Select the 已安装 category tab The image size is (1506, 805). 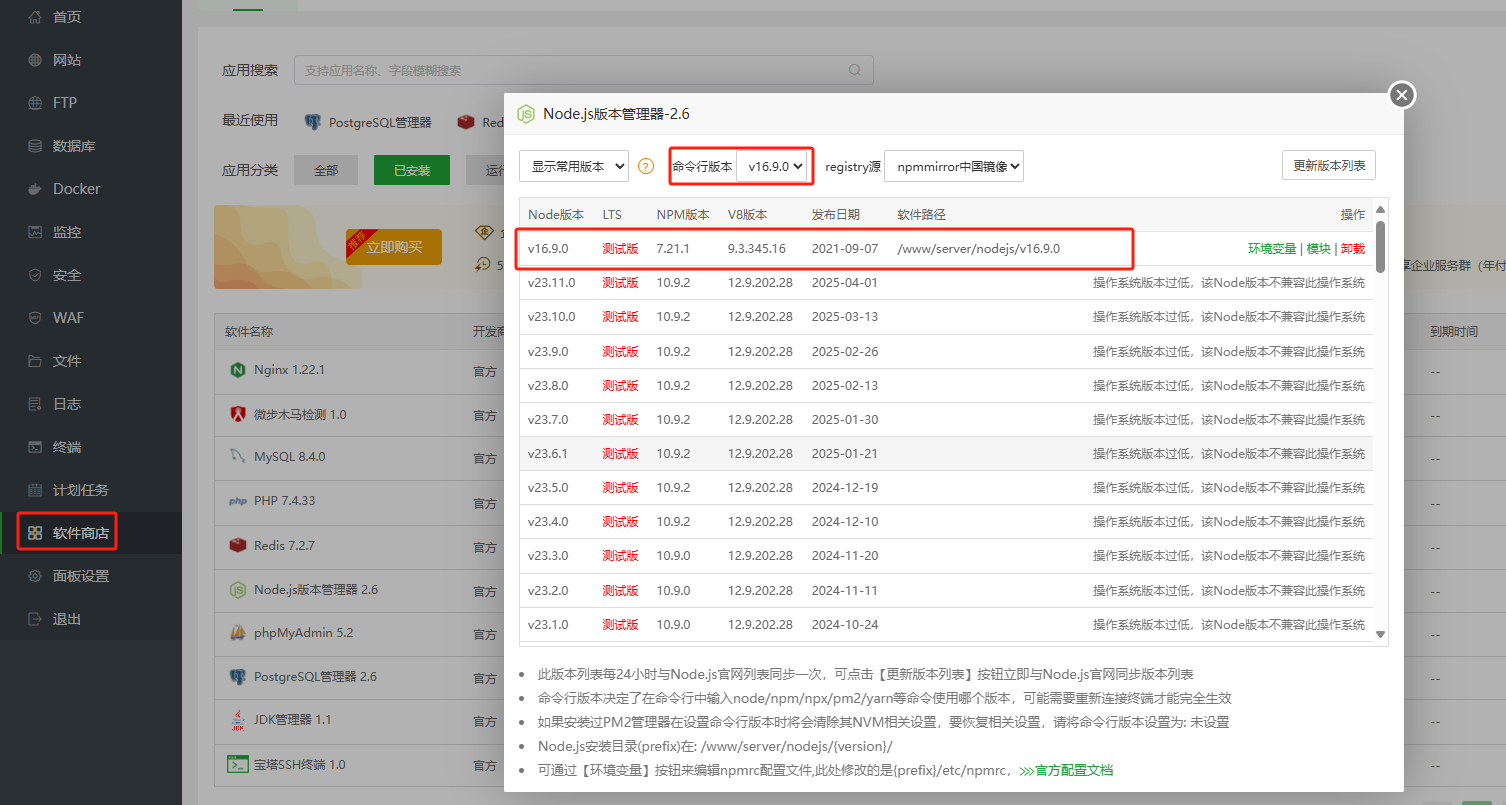(412, 170)
